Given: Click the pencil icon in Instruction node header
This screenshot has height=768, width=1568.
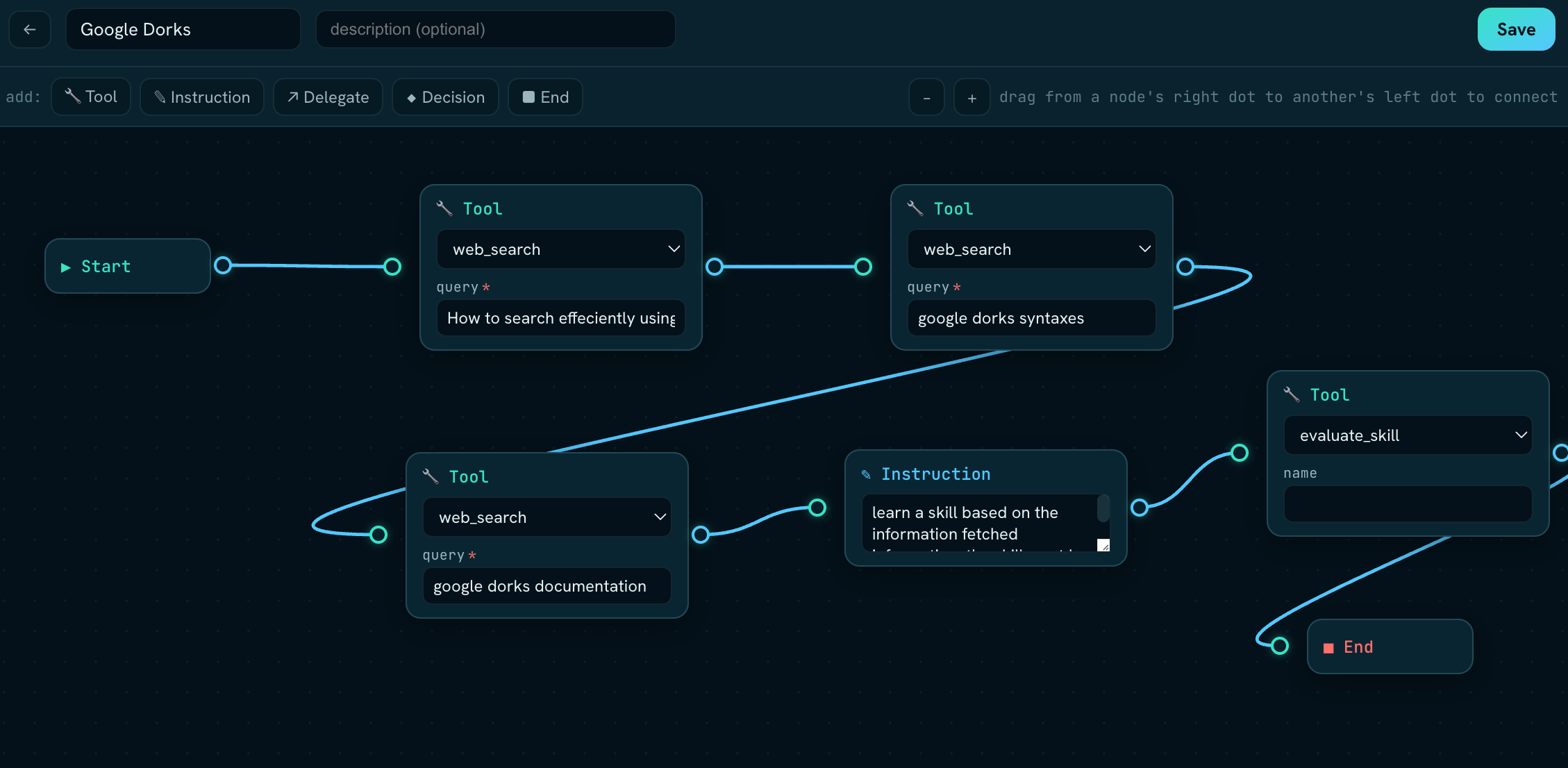Looking at the screenshot, I should coord(866,474).
